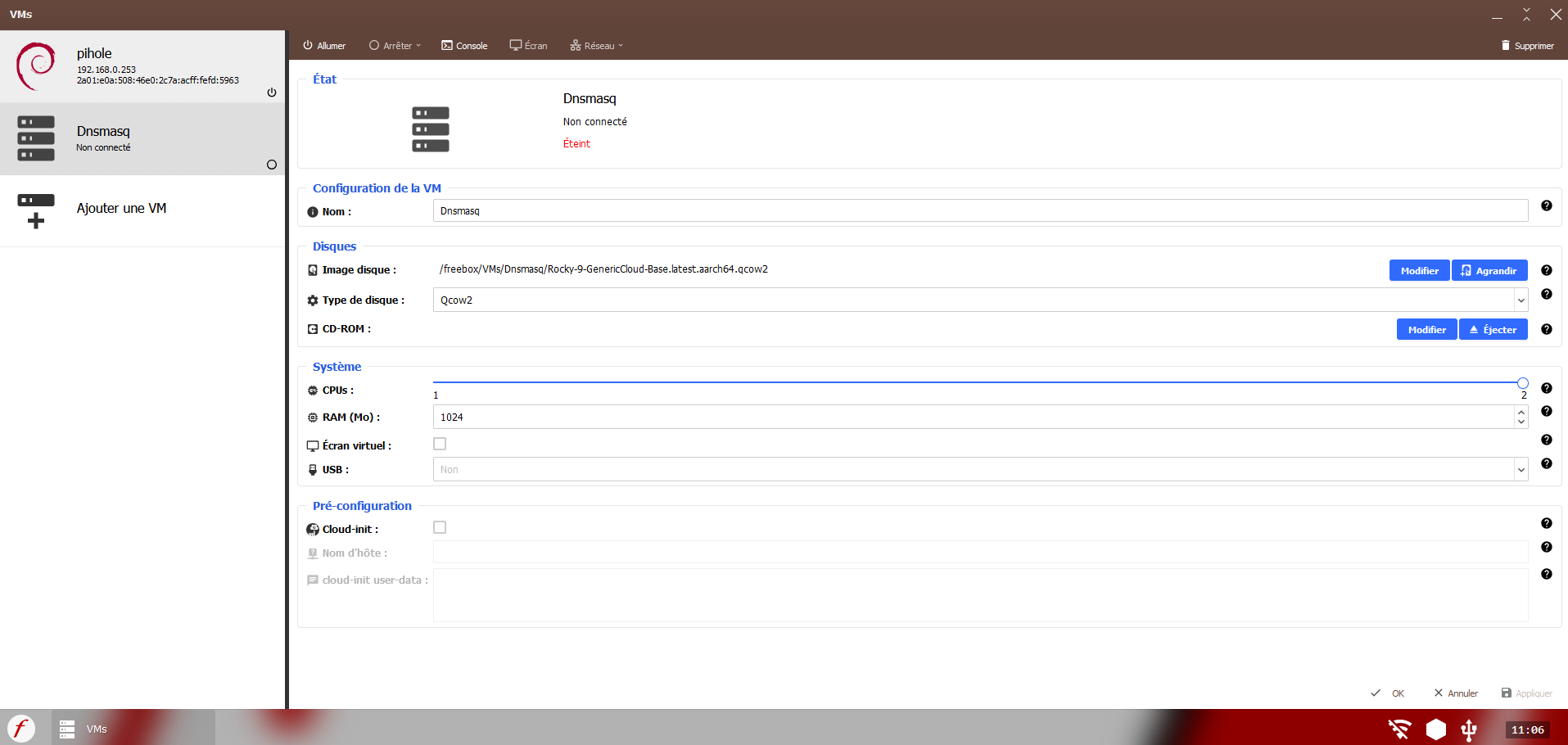
Task: Select the Ajouter une VM entry
Action: pos(121,209)
